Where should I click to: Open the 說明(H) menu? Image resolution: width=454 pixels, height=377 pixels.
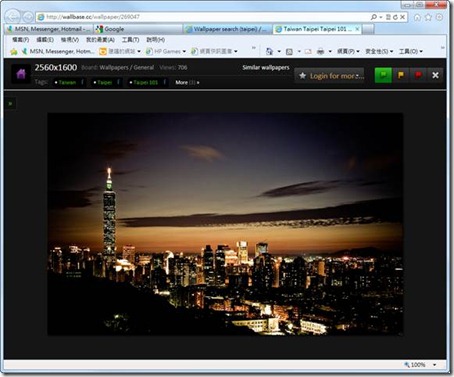pos(156,40)
